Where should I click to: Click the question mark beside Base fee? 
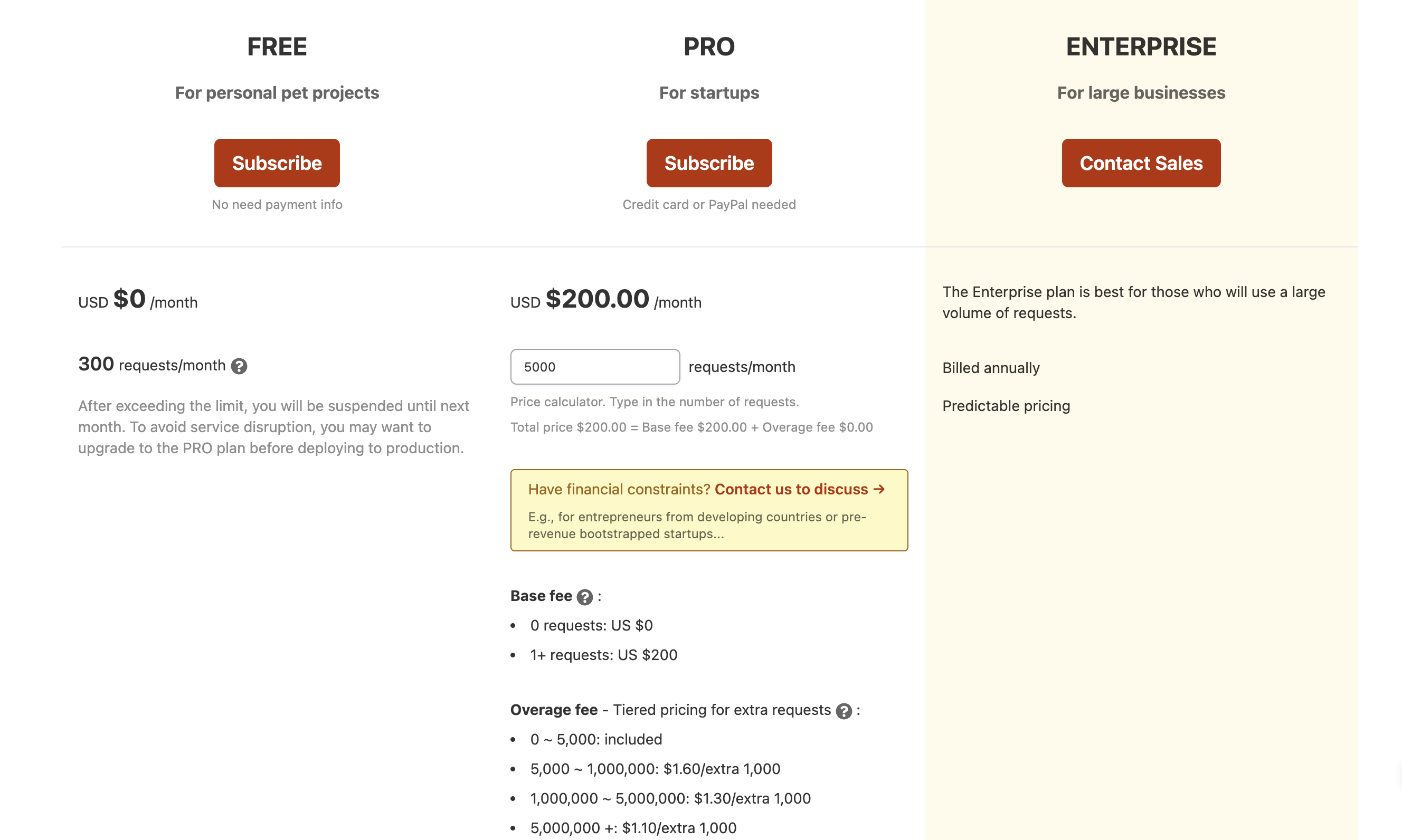point(585,597)
